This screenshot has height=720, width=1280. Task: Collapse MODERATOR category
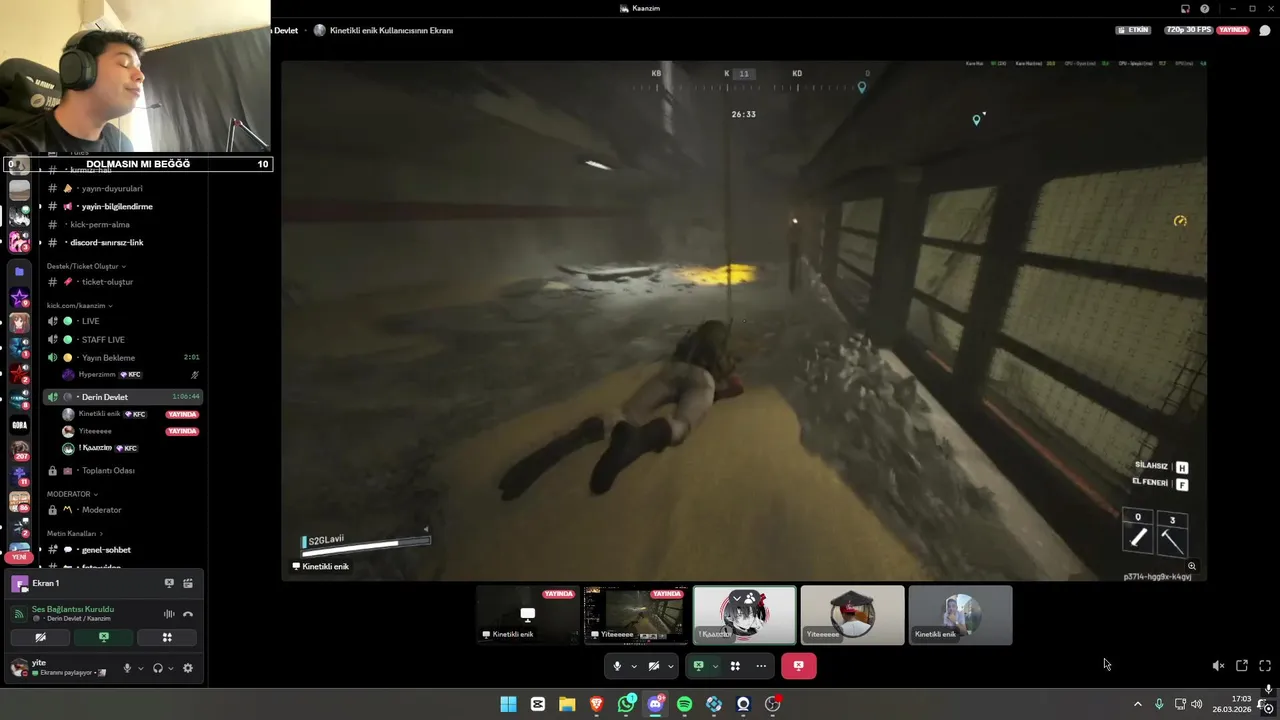72,494
